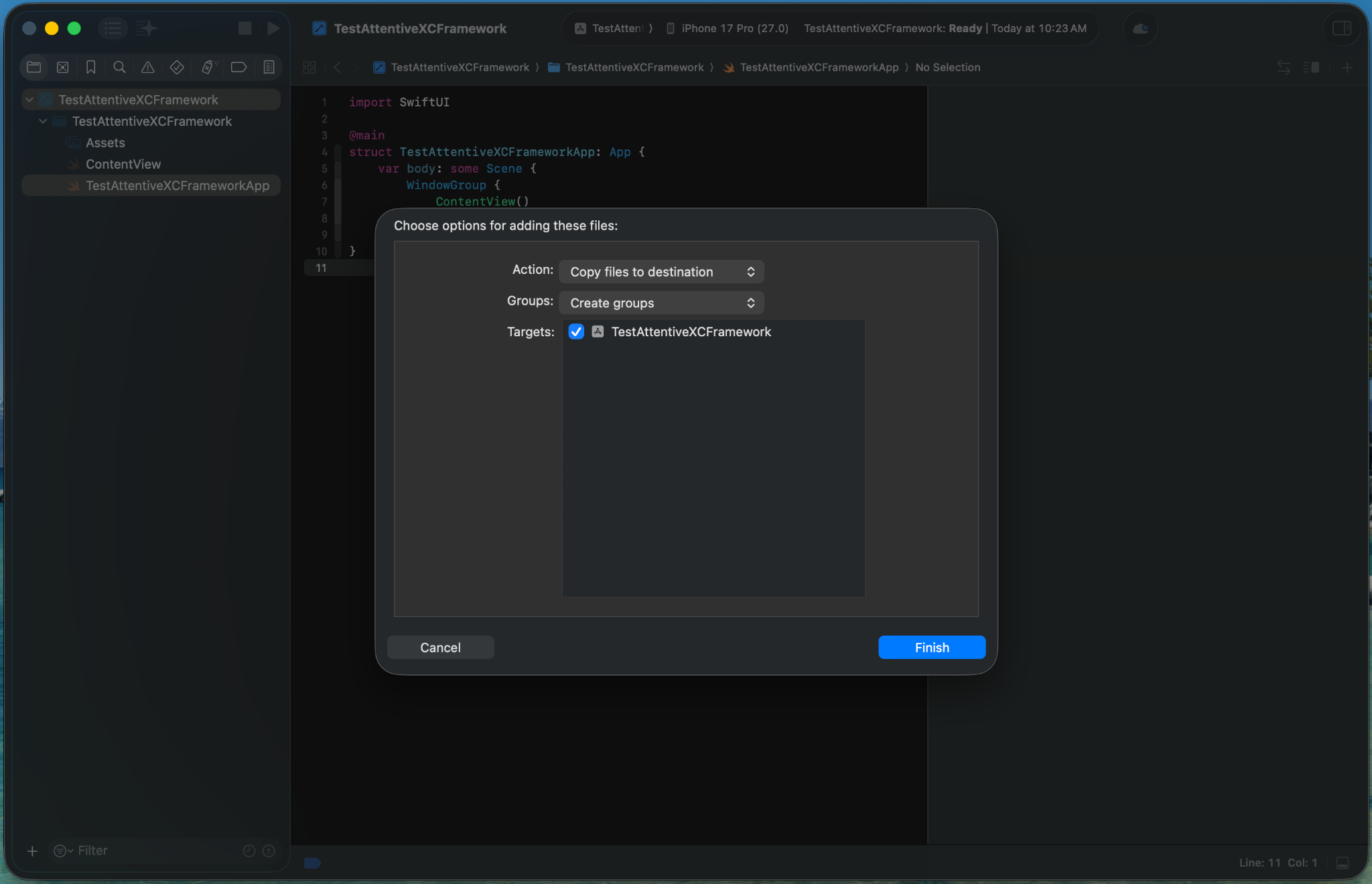Open the Source Control navigator
1372x884 pixels.
pyautogui.click(x=62, y=67)
